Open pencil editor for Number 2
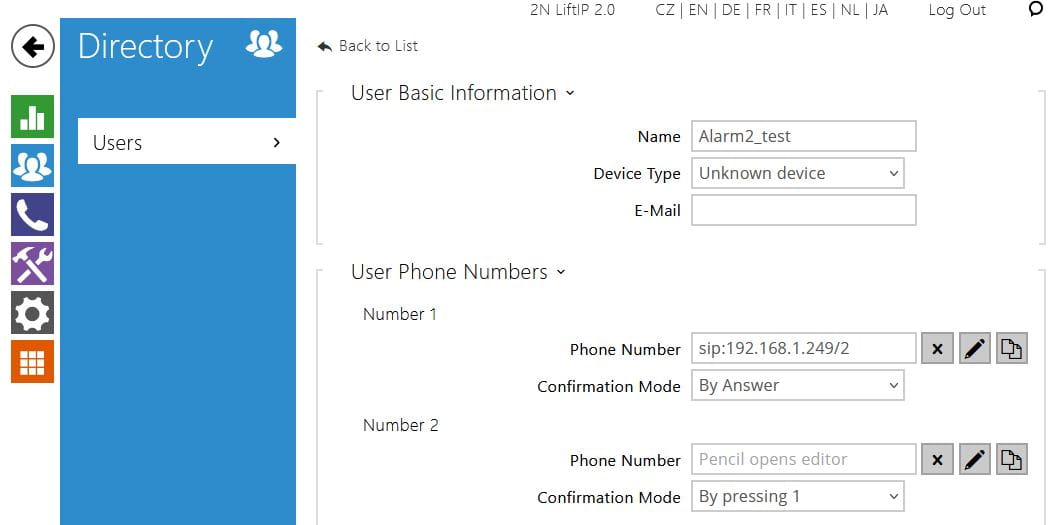 tap(975, 460)
